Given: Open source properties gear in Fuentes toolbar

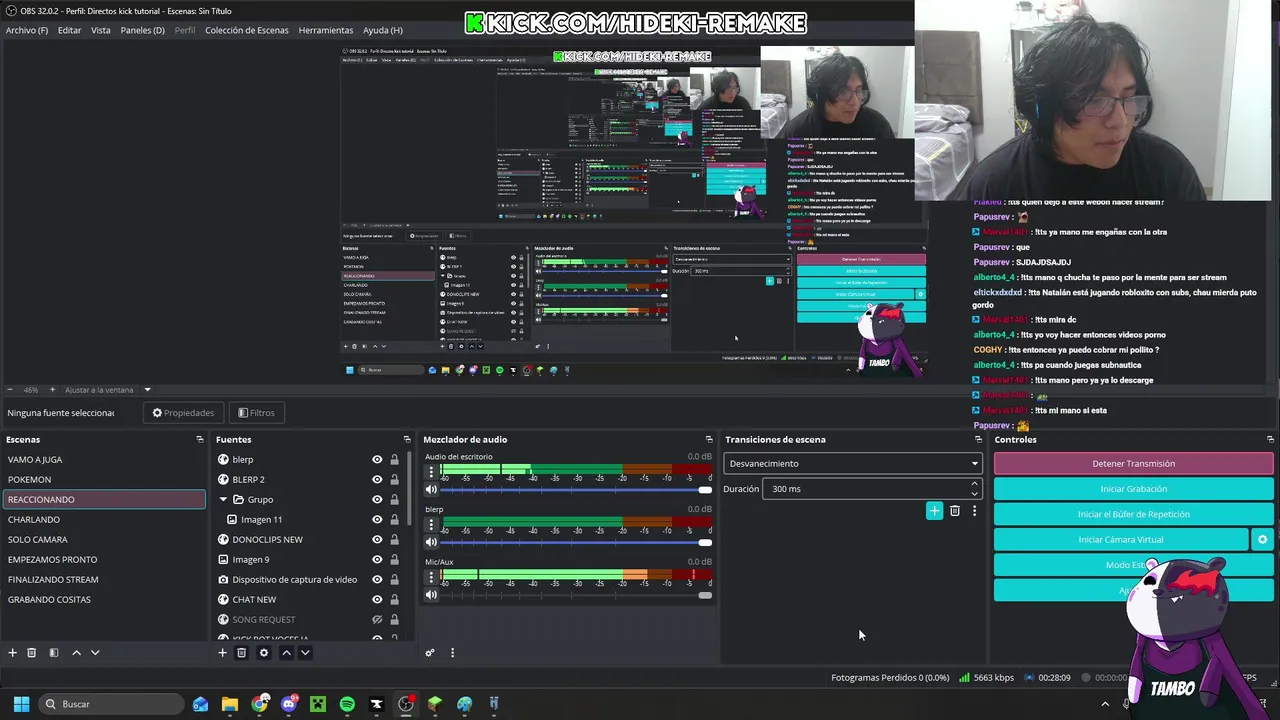Looking at the screenshot, I should point(264,653).
